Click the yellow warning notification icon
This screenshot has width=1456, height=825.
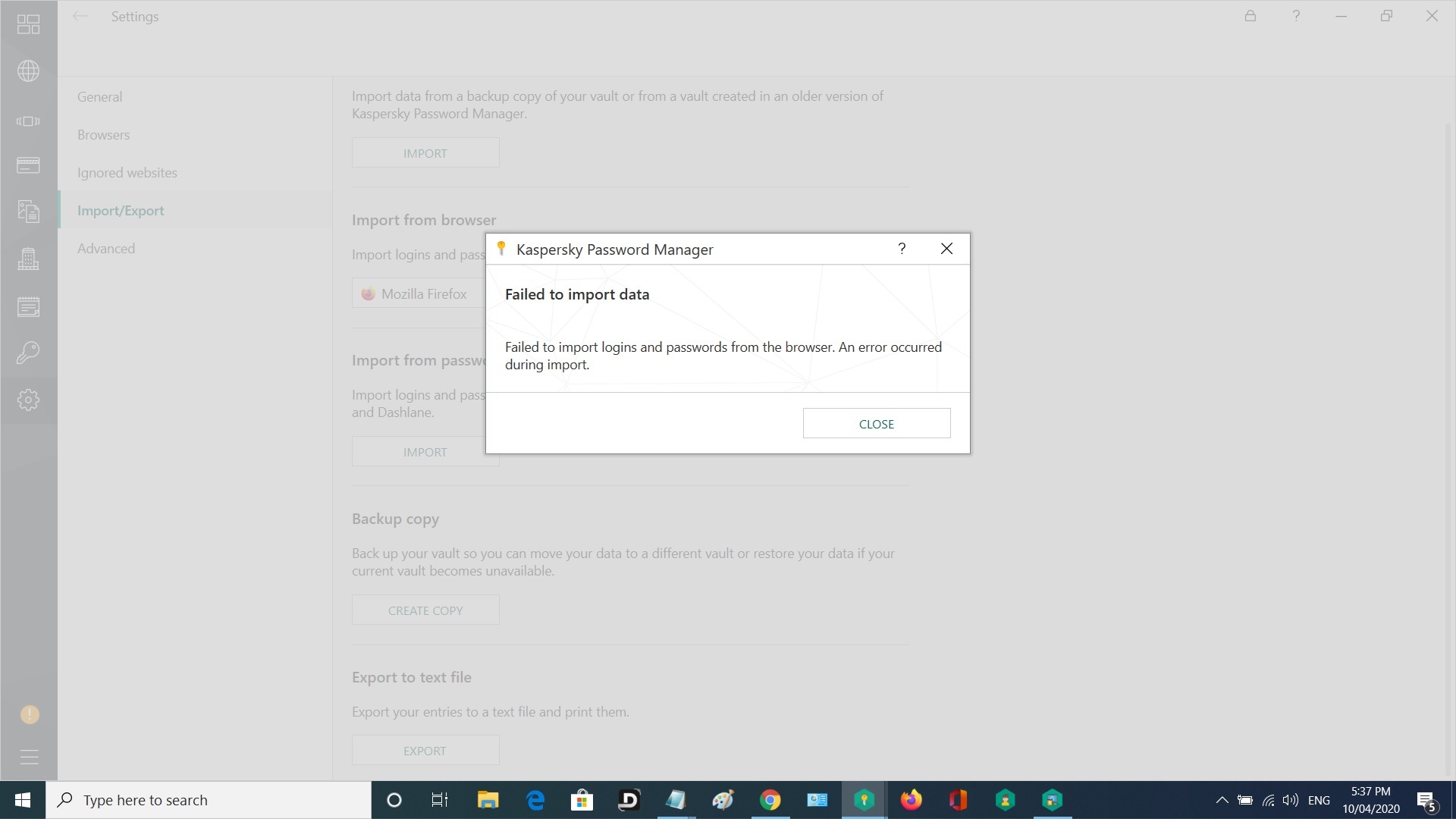point(30,714)
